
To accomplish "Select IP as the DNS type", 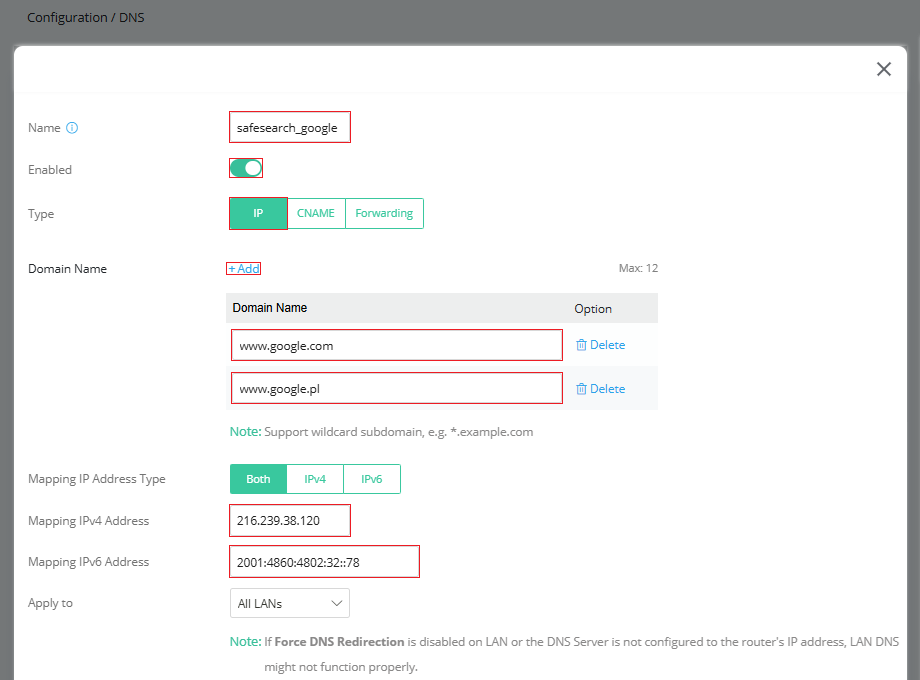I will pos(258,214).
